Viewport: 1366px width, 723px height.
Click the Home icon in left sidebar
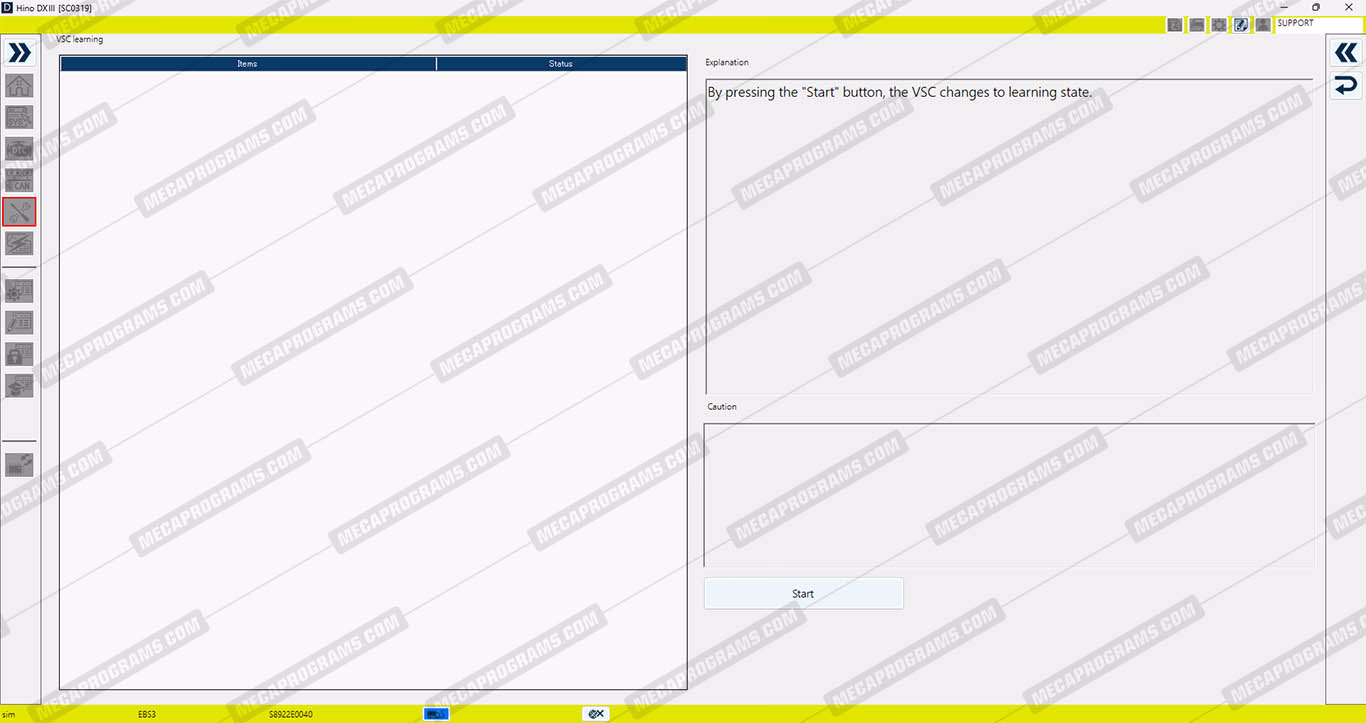point(19,86)
